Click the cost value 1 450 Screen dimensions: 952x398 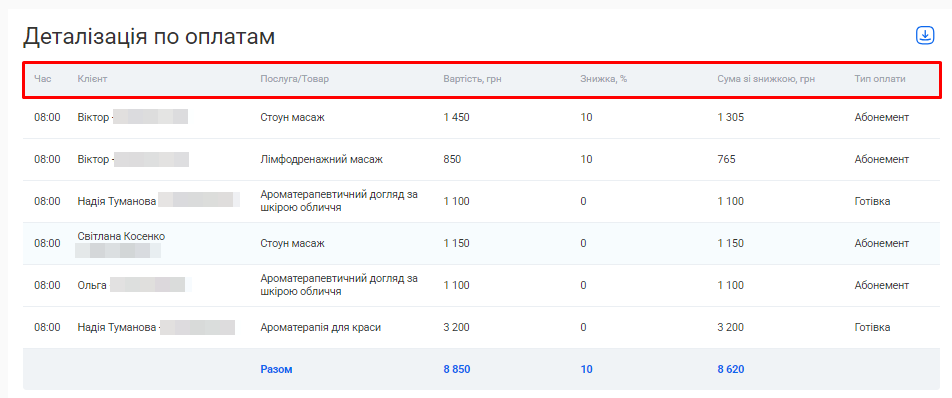tap(457, 118)
